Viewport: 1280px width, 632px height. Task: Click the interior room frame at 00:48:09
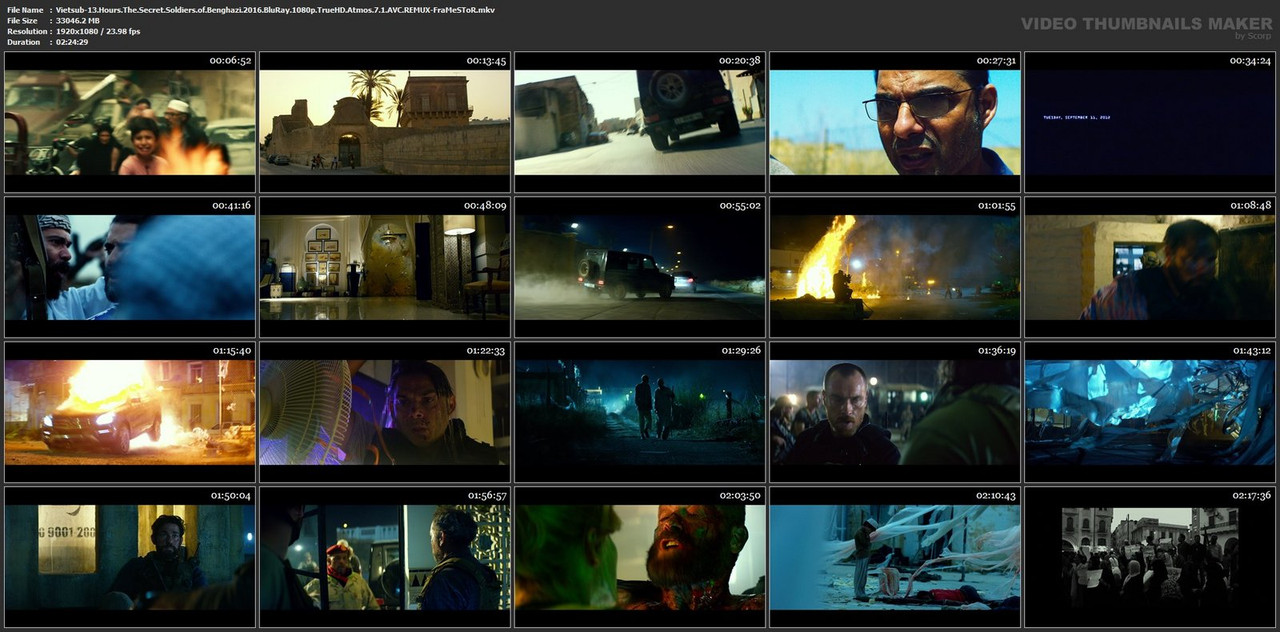coord(385,267)
